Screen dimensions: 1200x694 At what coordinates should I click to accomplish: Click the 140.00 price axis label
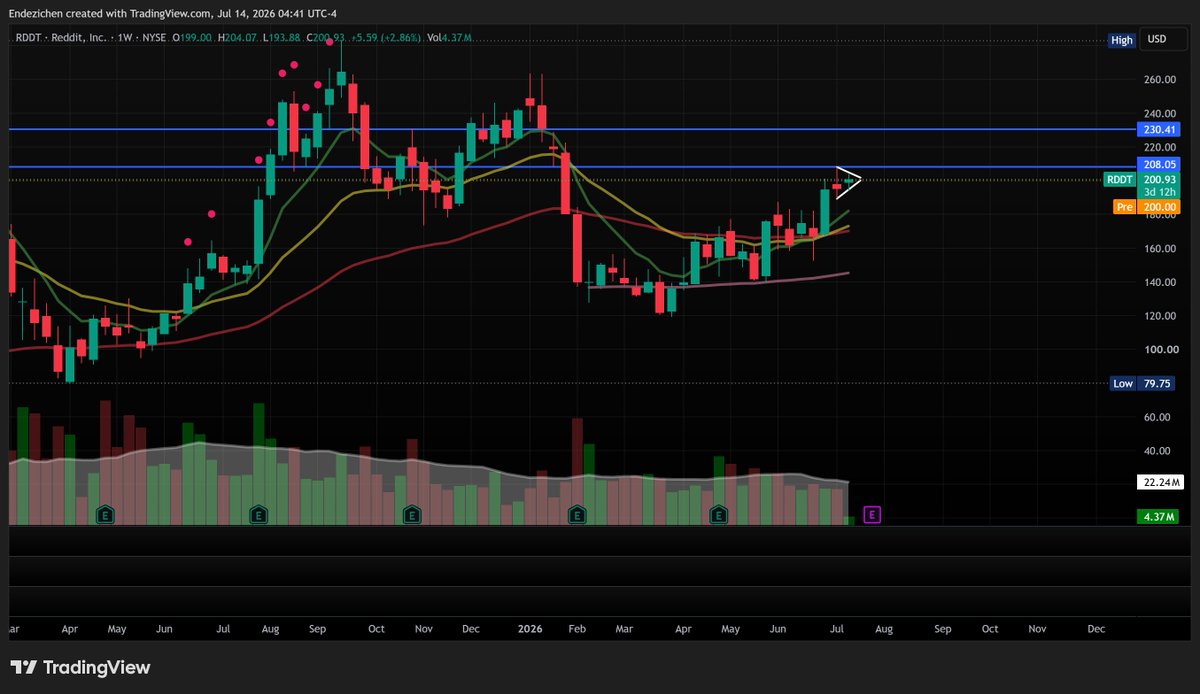pos(1160,282)
